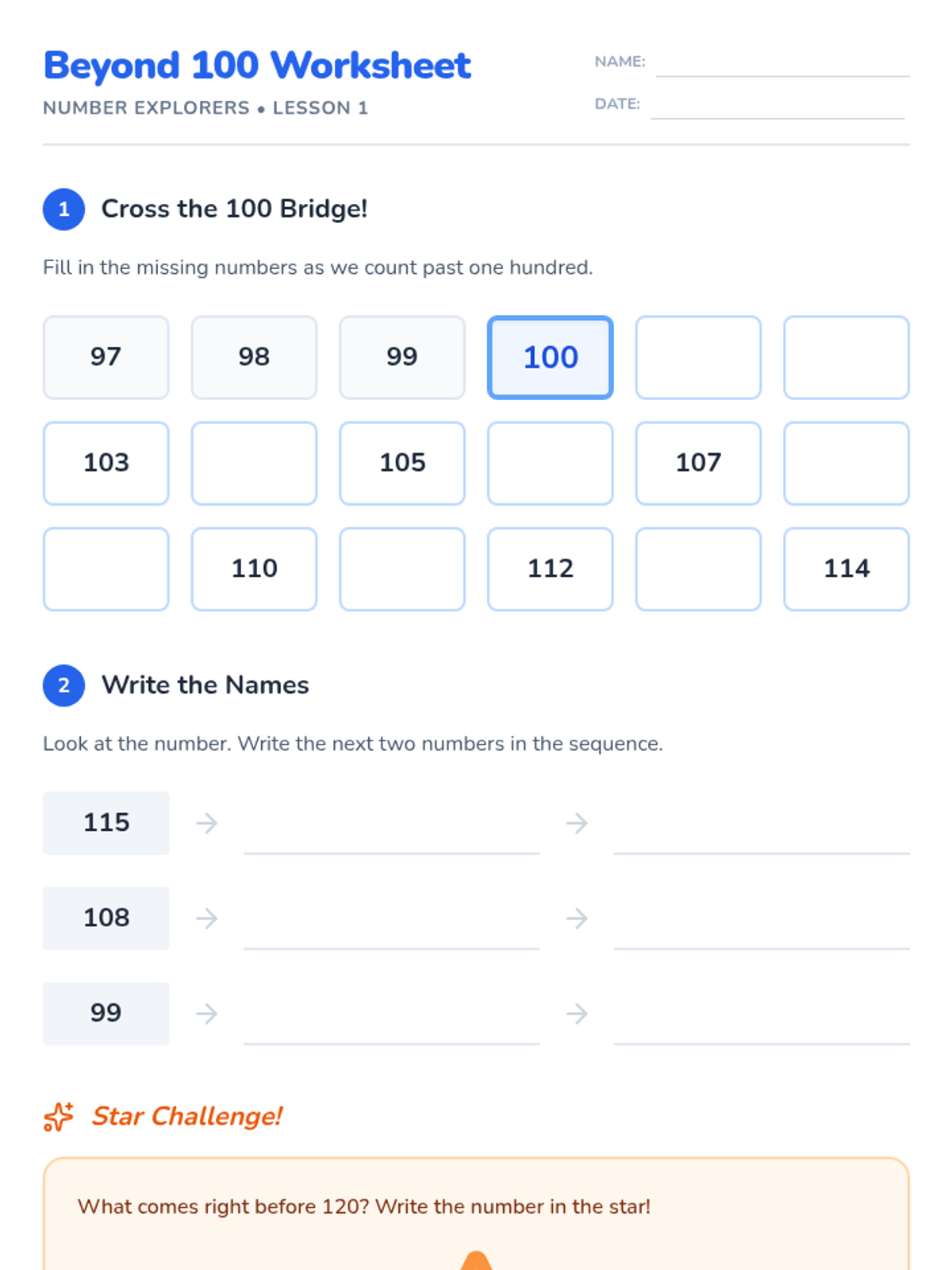Click the first arrow after 99
This screenshot has width=952, height=1270.
[207, 1014]
